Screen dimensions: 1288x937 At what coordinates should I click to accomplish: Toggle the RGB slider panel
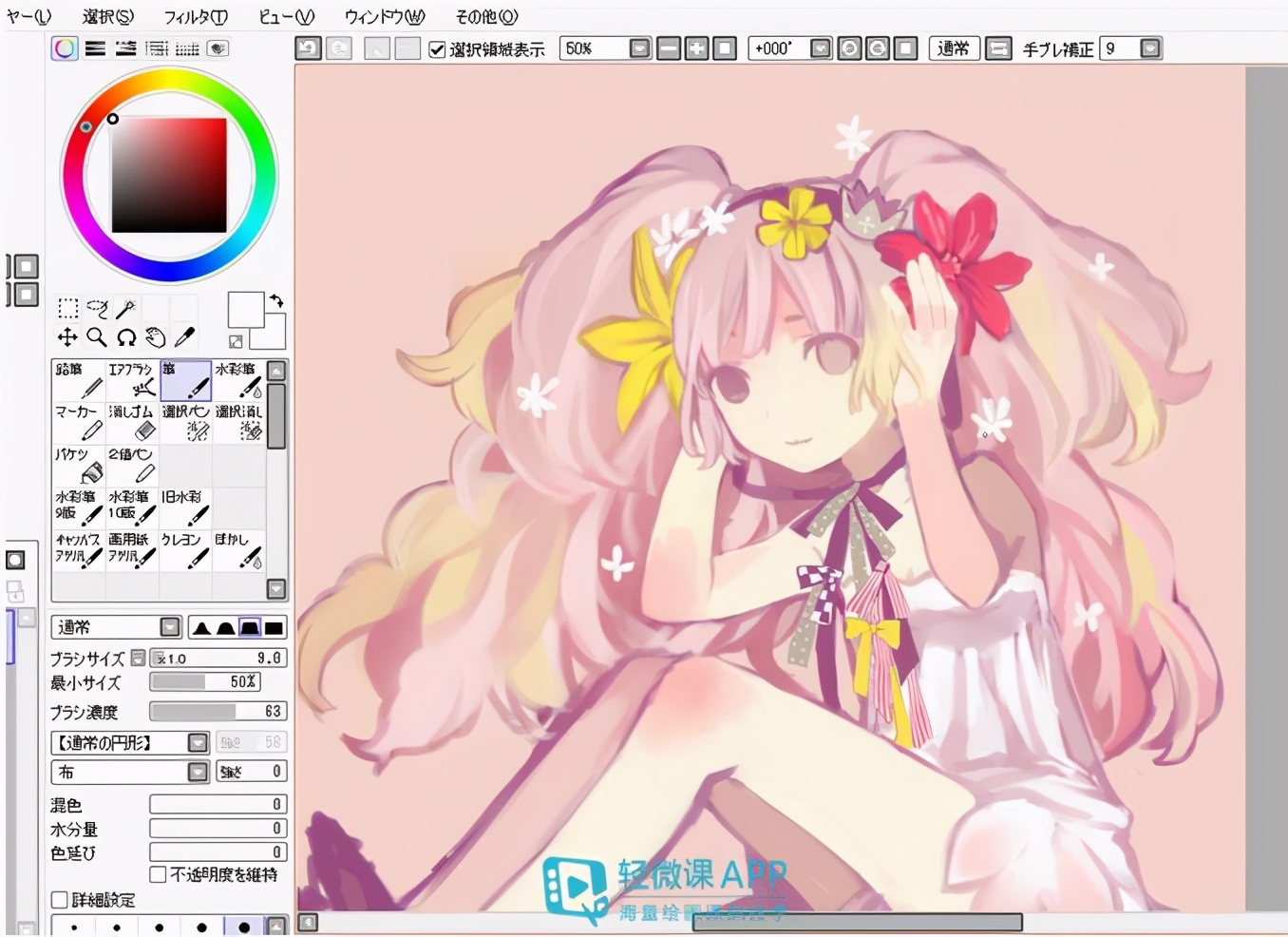pyautogui.click(x=95, y=48)
